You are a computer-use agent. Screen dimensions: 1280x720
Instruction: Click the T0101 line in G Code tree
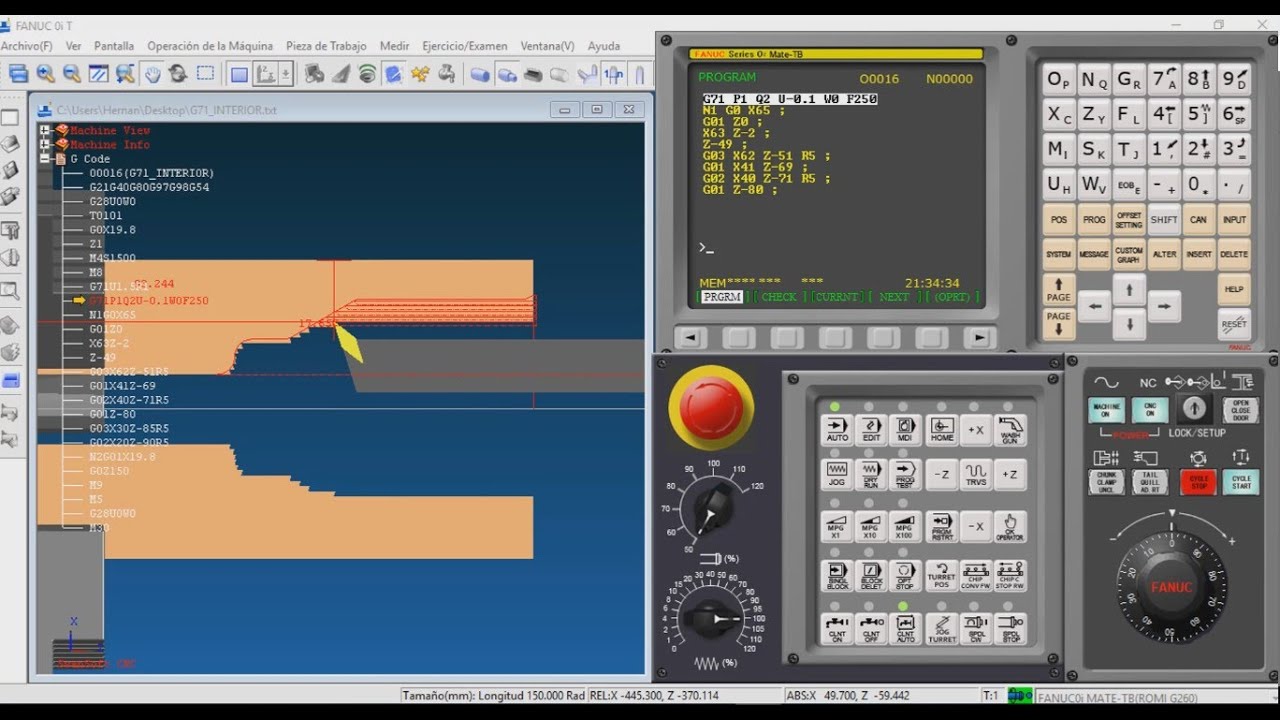[106, 216]
